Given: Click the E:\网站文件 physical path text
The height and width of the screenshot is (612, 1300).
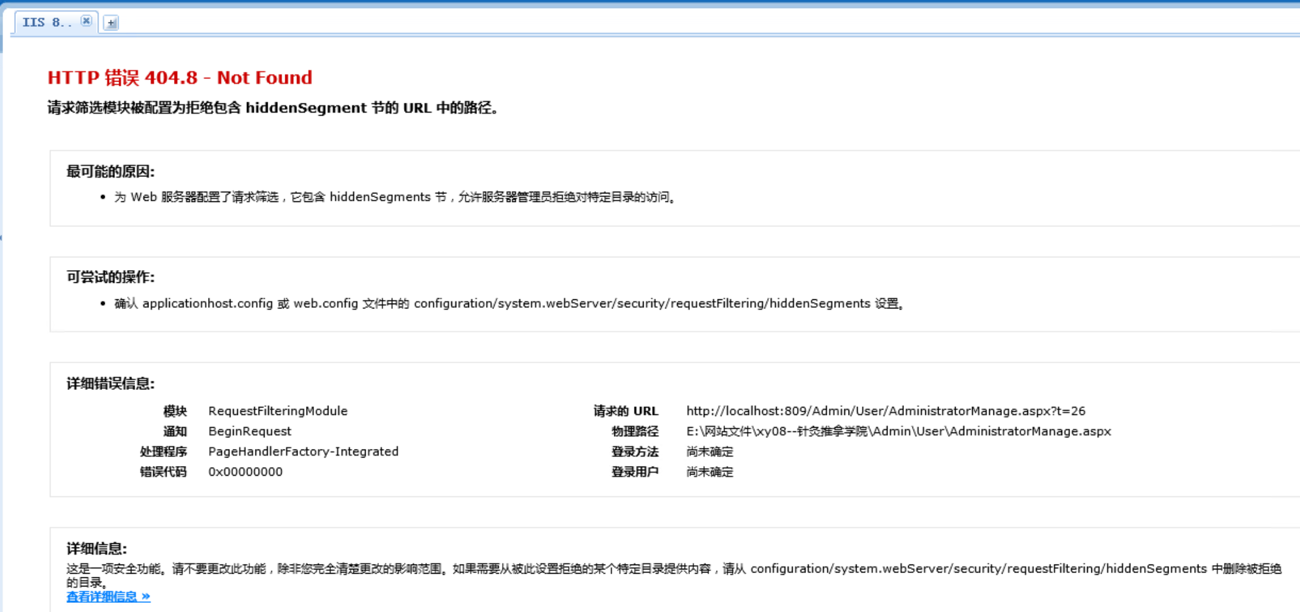Looking at the screenshot, I should click(x=898, y=432).
